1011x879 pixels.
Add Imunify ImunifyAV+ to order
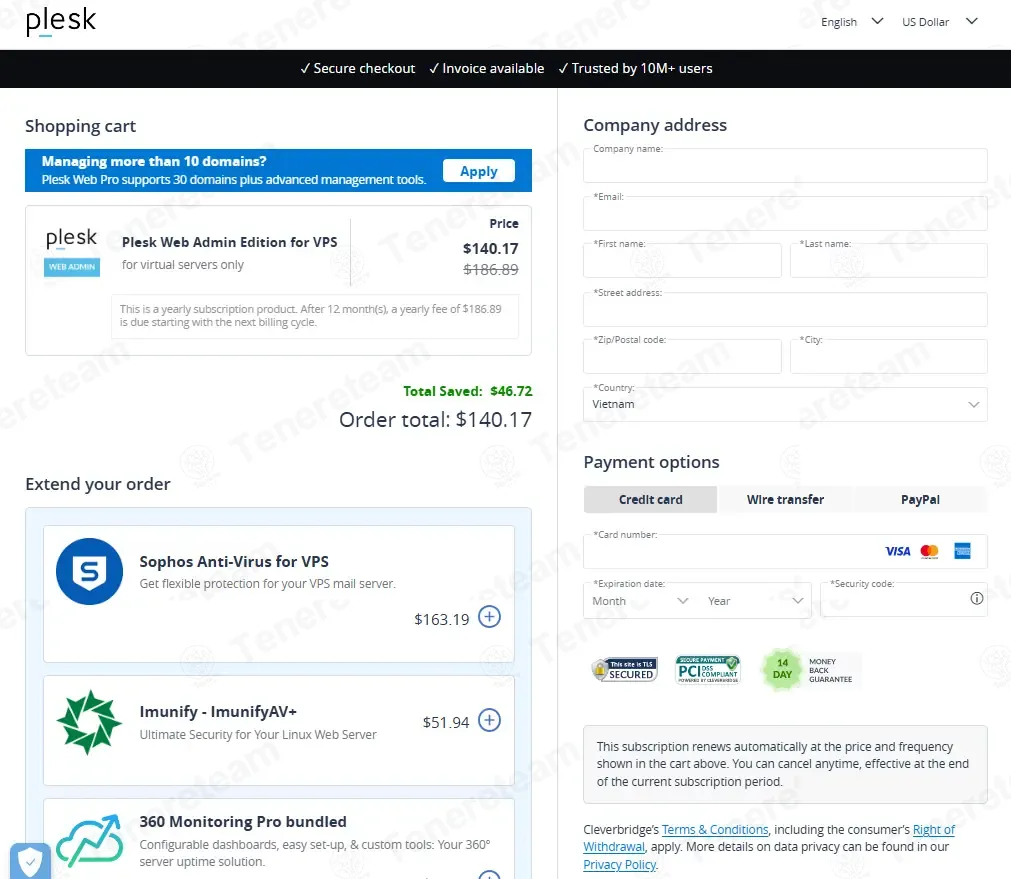489,720
